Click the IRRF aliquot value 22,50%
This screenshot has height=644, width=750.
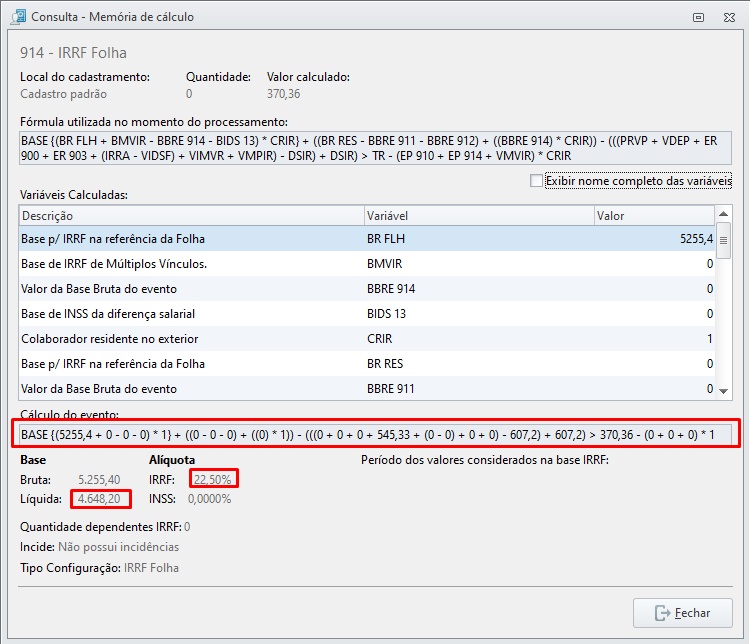click(x=212, y=479)
